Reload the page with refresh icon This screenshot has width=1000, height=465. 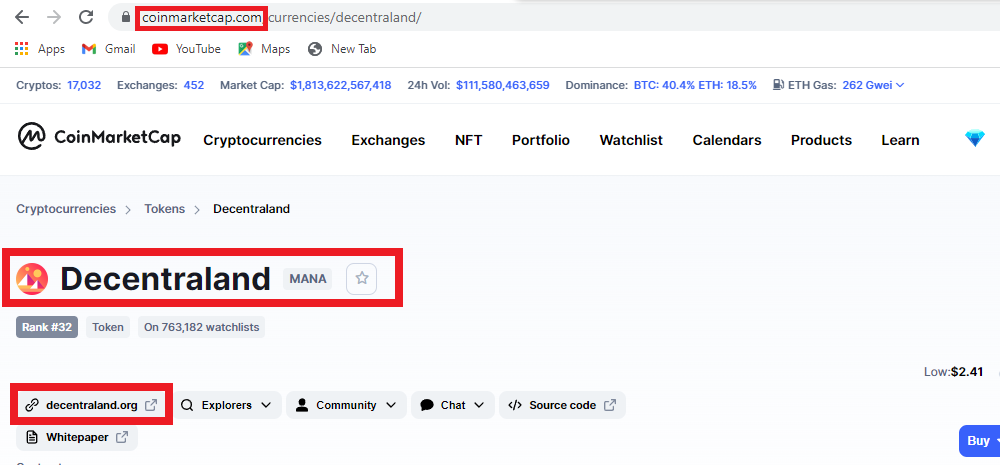point(86,17)
